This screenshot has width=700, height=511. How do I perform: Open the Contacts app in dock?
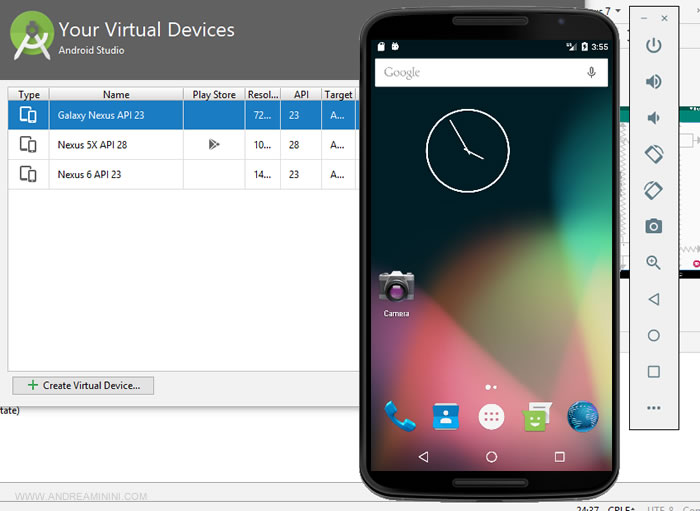(446, 417)
